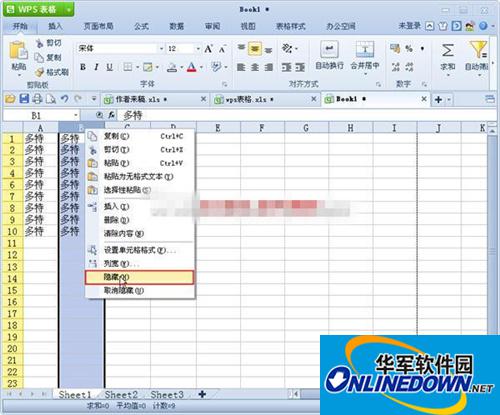Open the font color dropdown arrow
This screenshot has height=415, width=500.
[x=202, y=67]
